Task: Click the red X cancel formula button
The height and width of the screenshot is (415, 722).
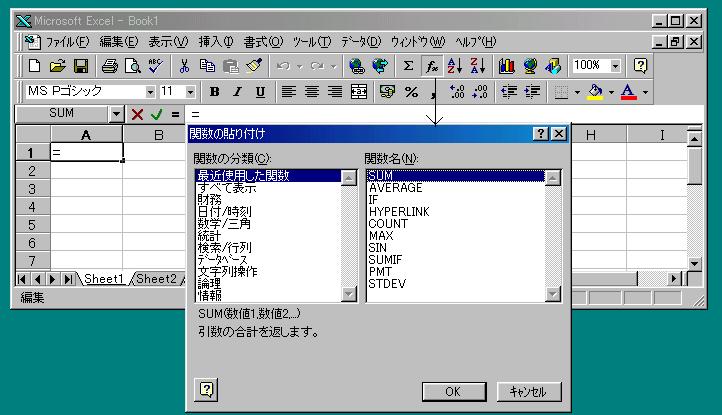Action: pos(137,114)
